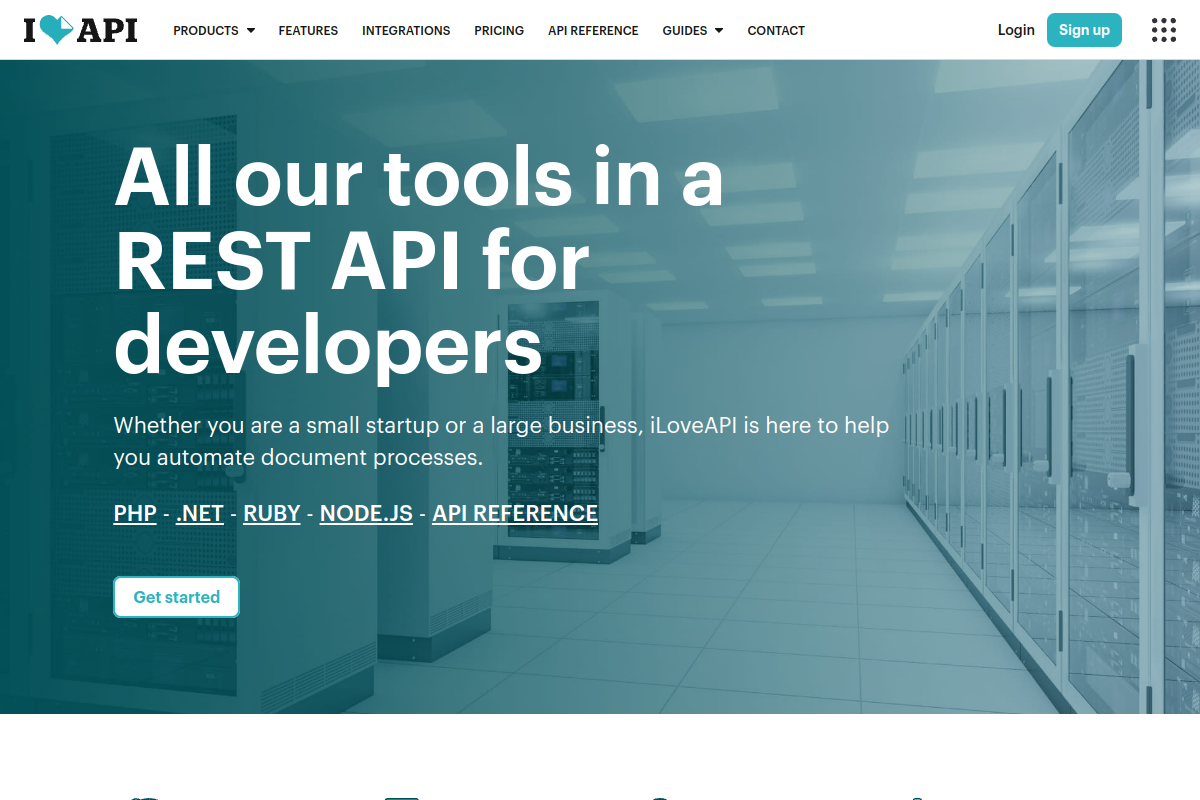Viewport: 1200px width, 800px height.
Task: Open the NODE.JS library link
Action: click(x=366, y=513)
